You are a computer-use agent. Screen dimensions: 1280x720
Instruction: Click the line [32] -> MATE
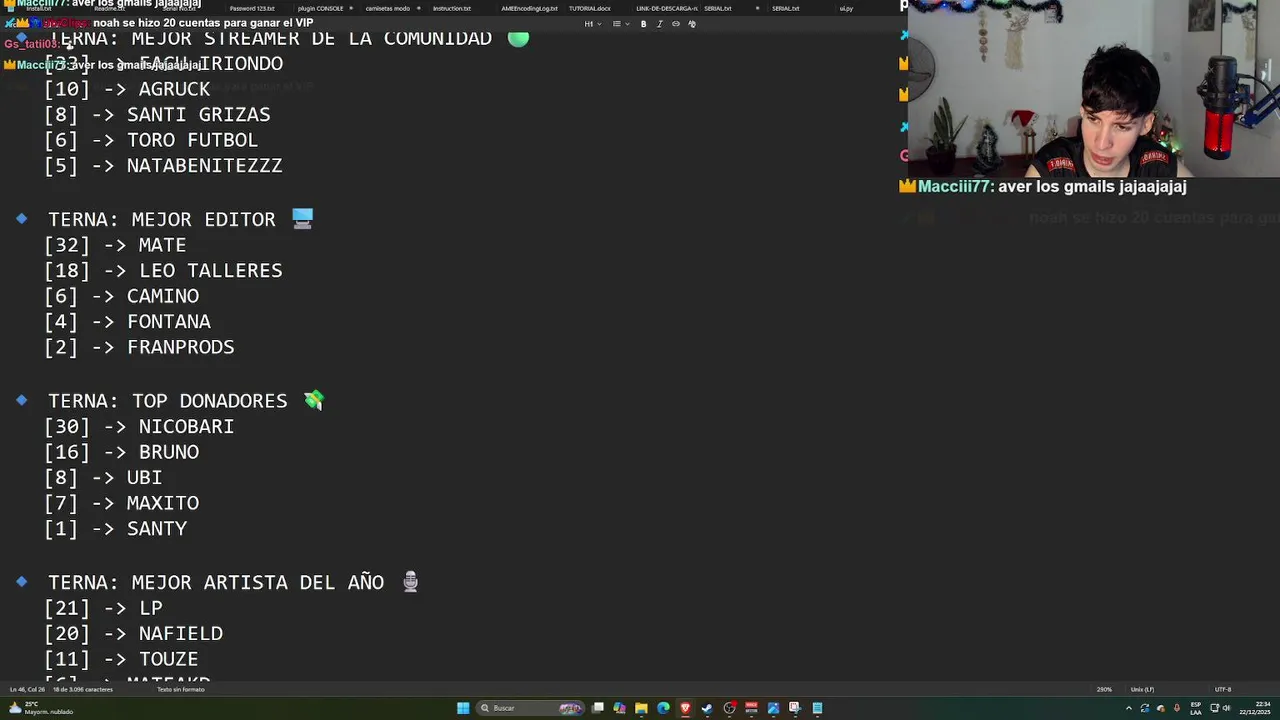(x=115, y=245)
